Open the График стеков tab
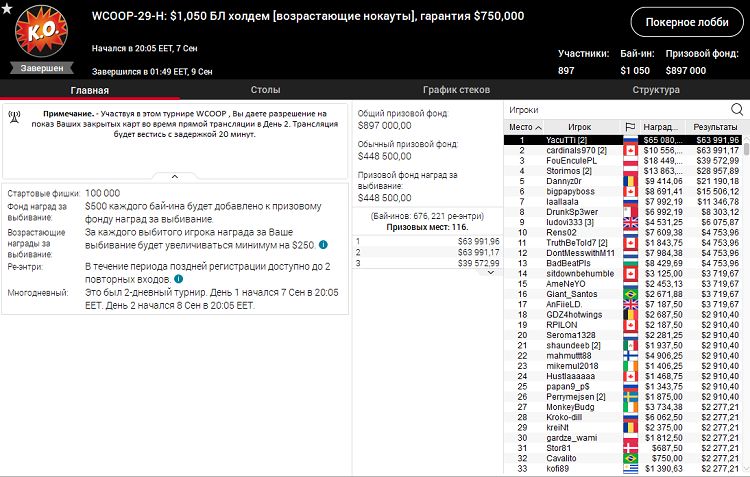Viewport: 750px width, 477px height. pos(456,90)
